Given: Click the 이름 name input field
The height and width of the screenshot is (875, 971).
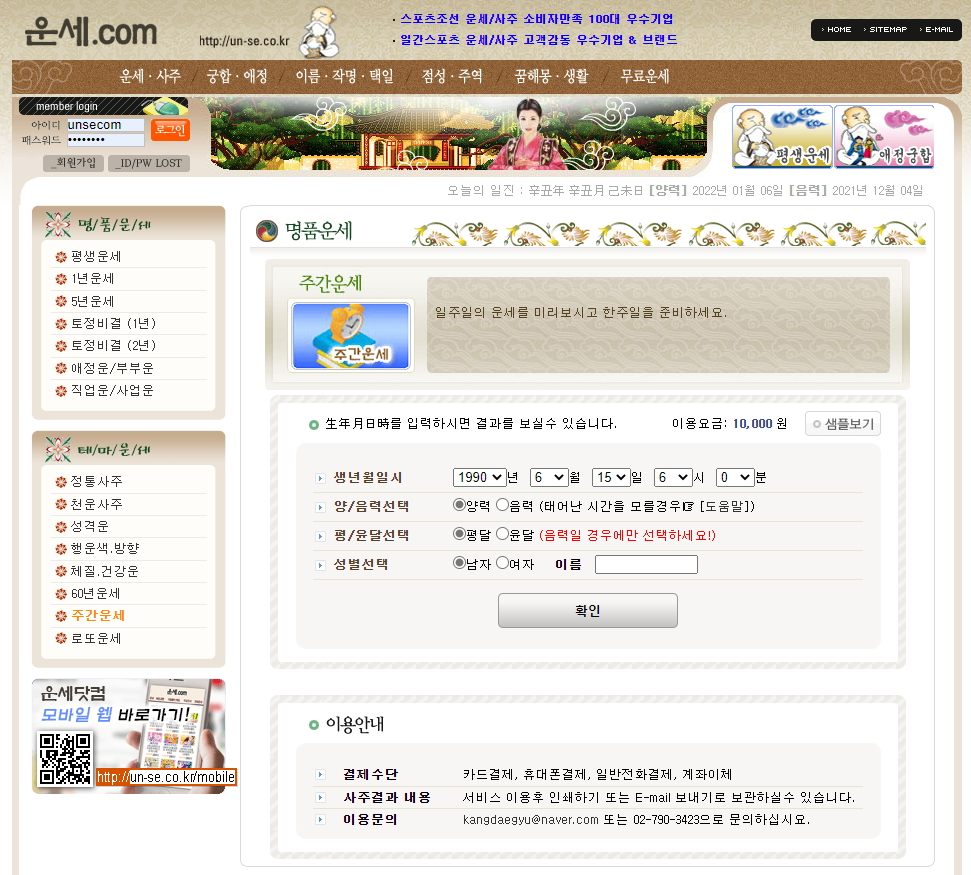Looking at the screenshot, I should pos(646,564).
